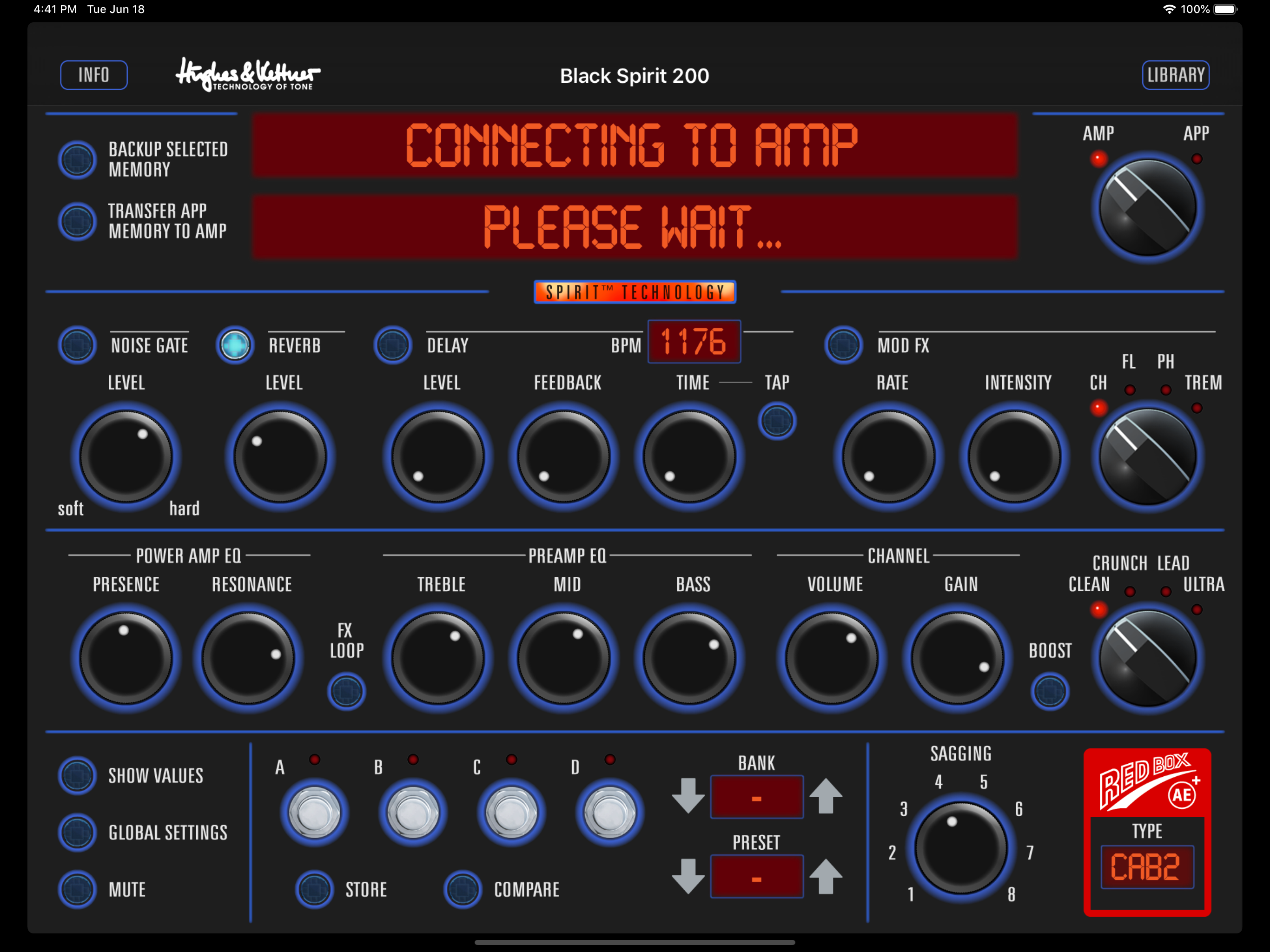Click the AMP/APP selector knob
This screenshot has height=952, width=1270.
tap(1147, 207)
